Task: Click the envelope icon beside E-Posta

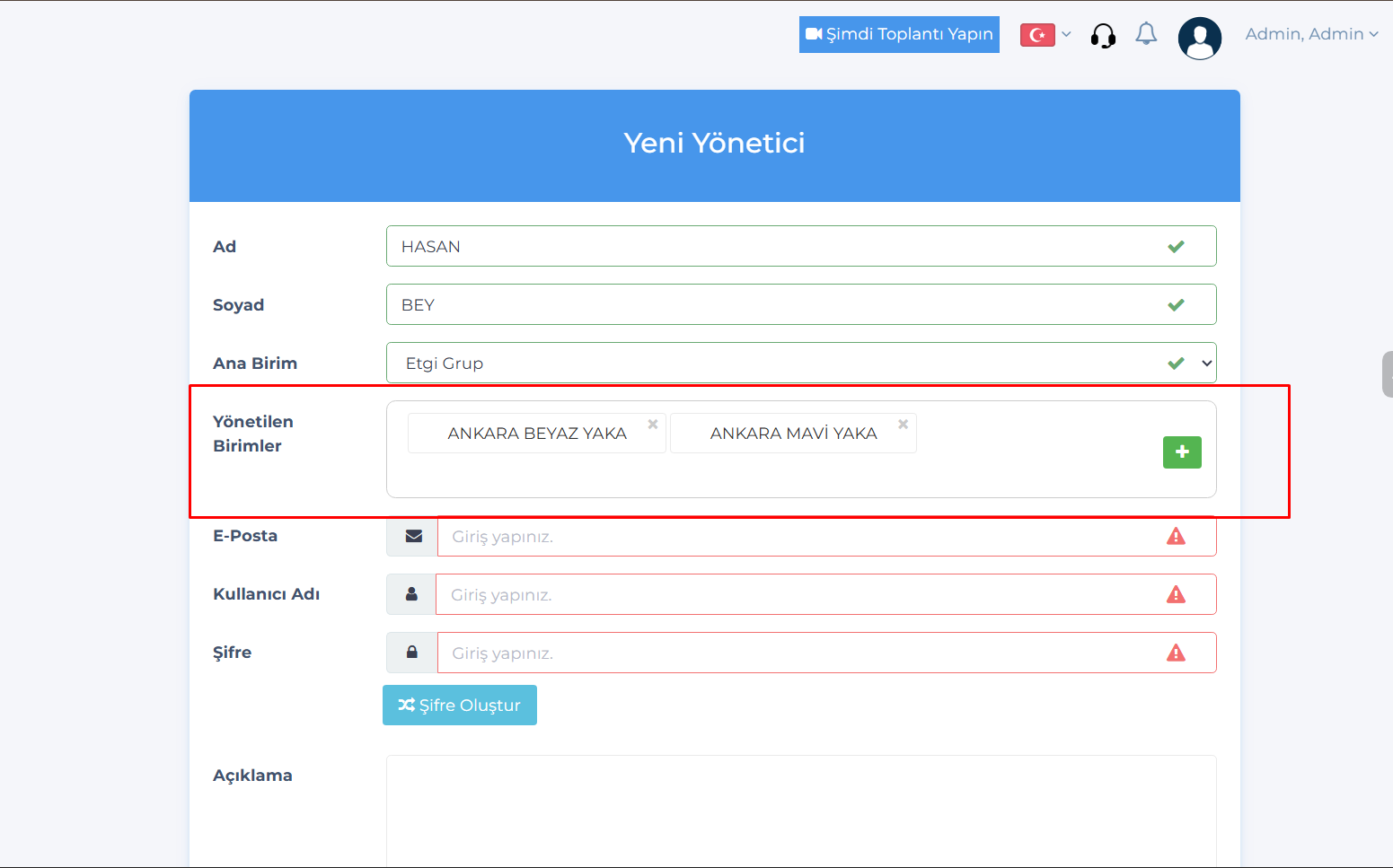Action: [413, 536]
